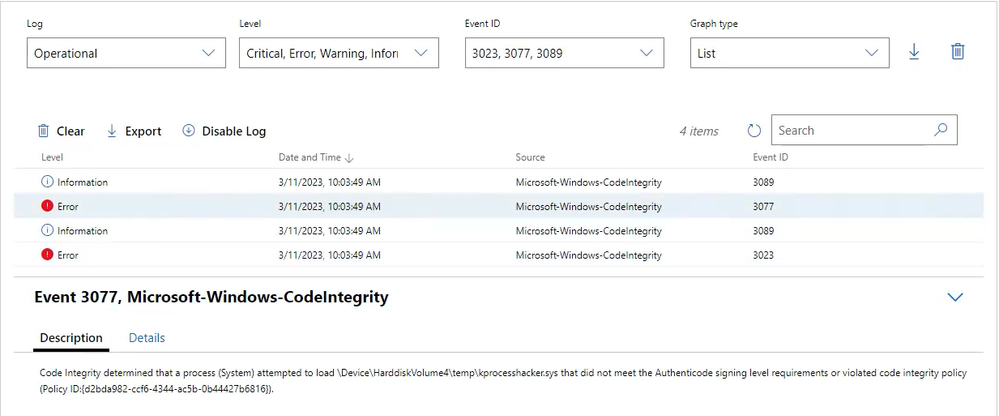Open the Level filter dropdown
The height and width of the screenshot is (416, 999).
coord(338,53)
